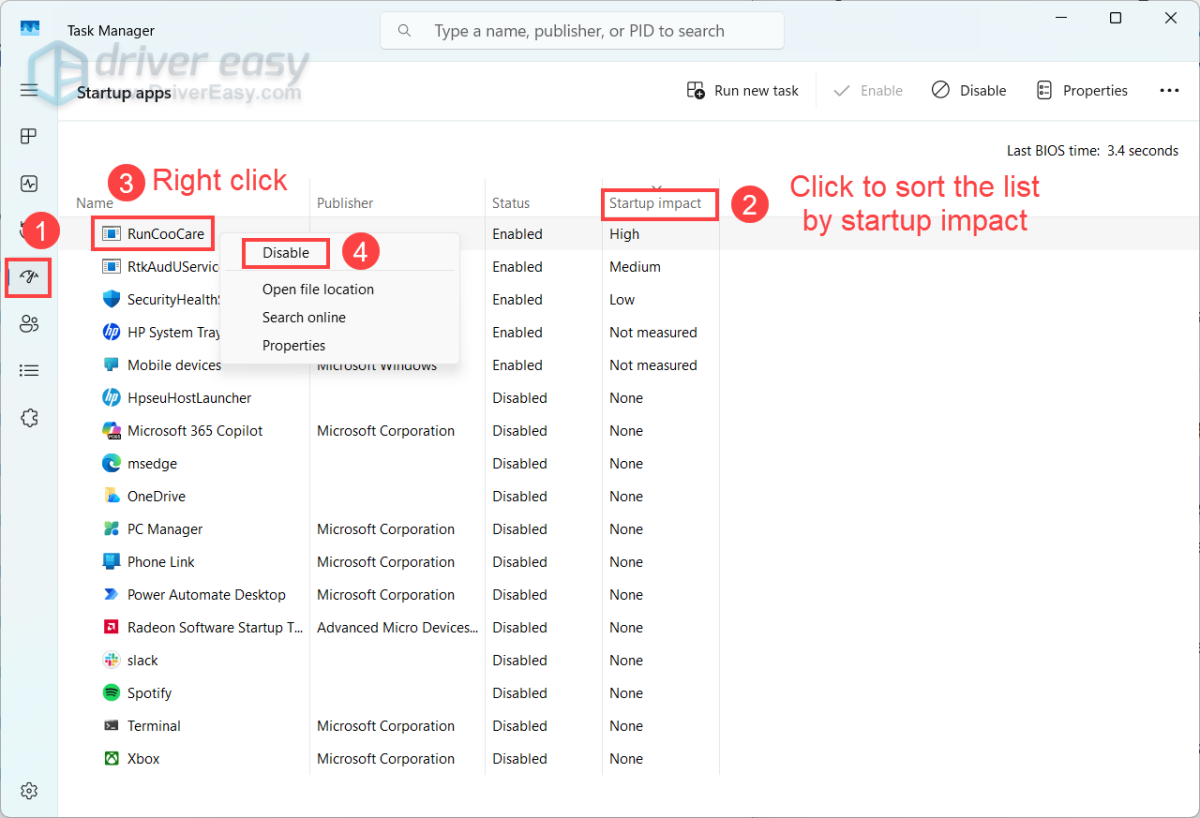The width and height of the screenshot is (1200, 818).
Task: Open the Users page icon
Action: point(29,324)
